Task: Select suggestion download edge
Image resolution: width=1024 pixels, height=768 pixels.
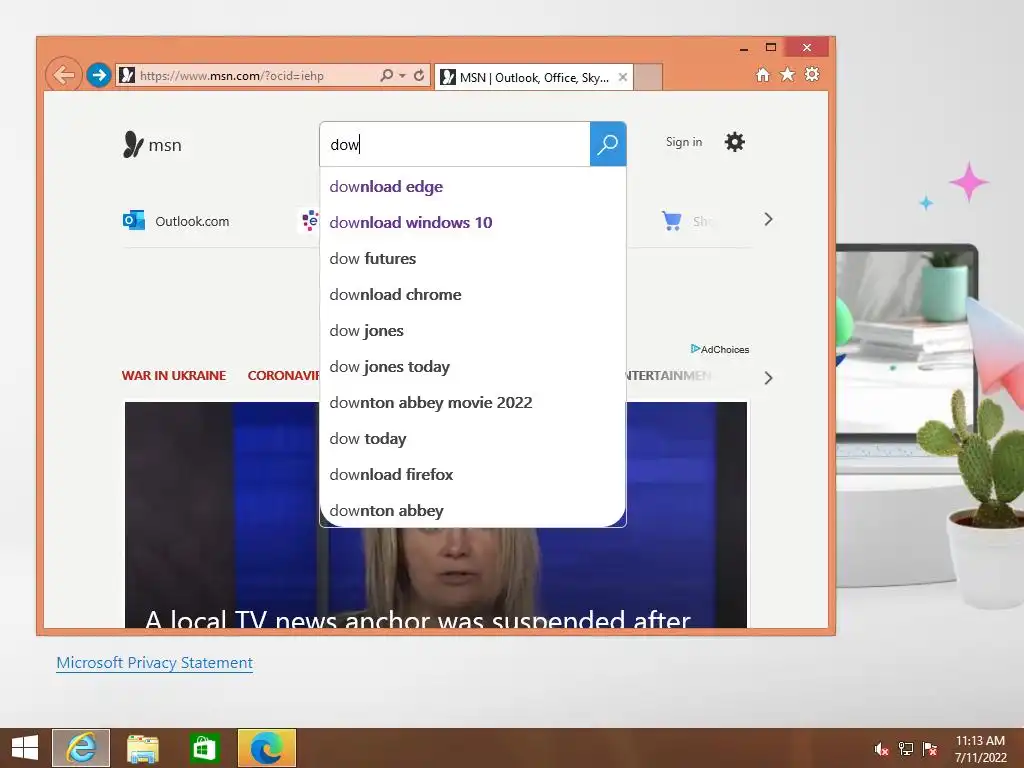Action: point(472,187)
